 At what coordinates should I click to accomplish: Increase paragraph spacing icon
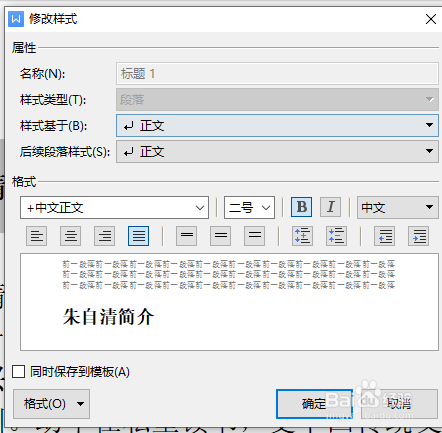click(x=302, y=236)
